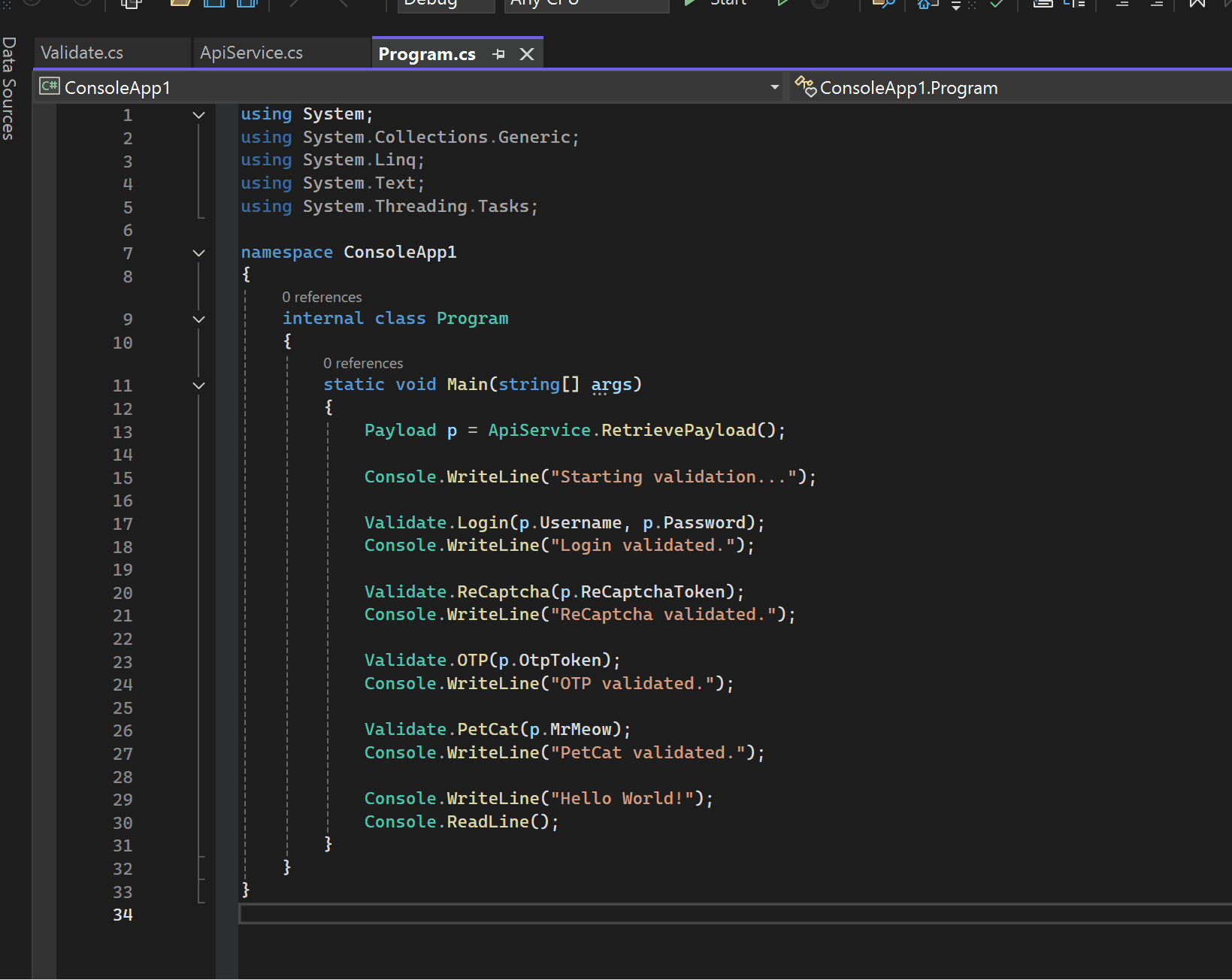Image resolution: width=1232 pixels, height=980 pixels.
Task: Collapse the namespace ConsoleApp1 block
Action: tap(198, 253)
